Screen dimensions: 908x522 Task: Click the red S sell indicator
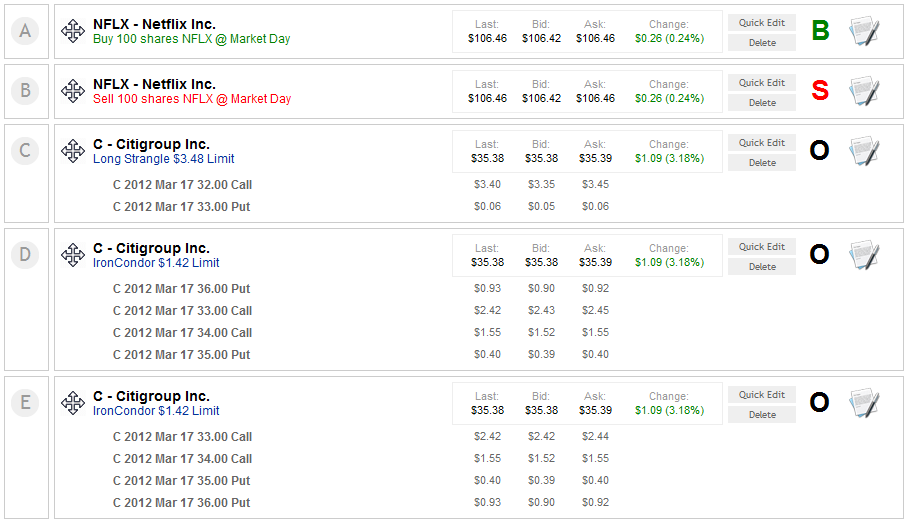(x=820, y=91)
